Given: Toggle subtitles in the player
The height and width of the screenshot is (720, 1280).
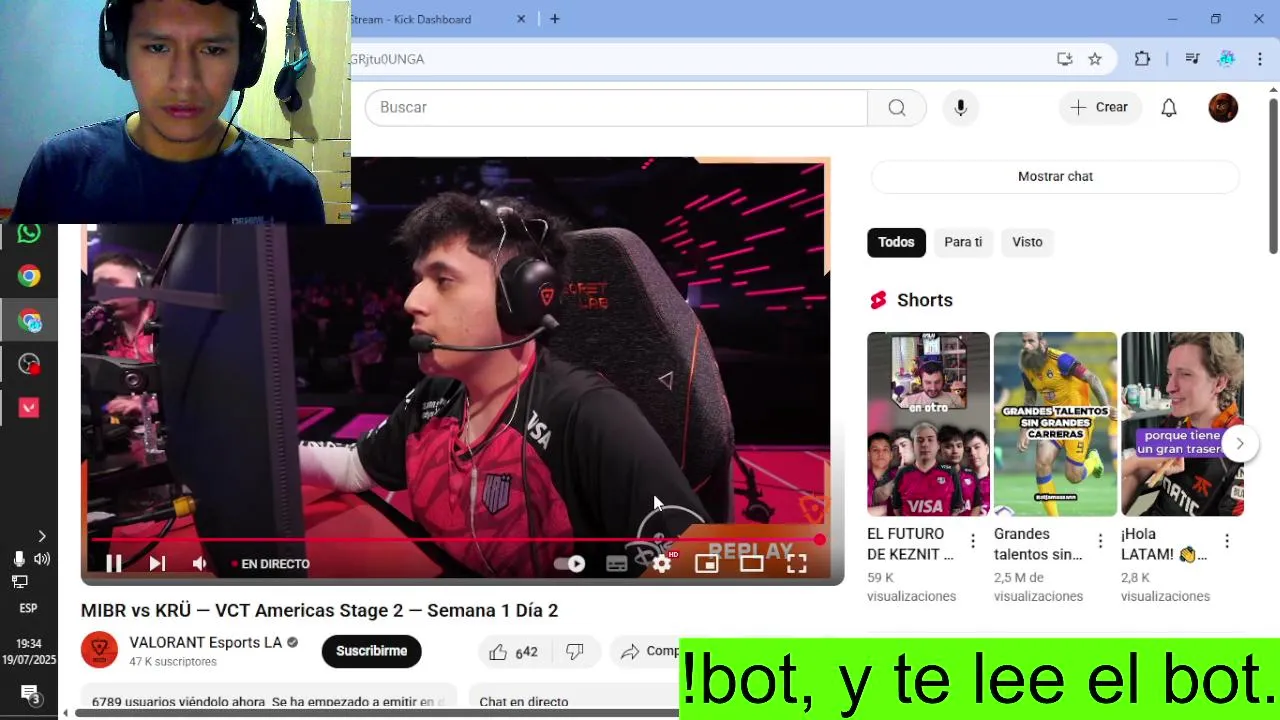Looking at the screenshot, I should (617, 564).
